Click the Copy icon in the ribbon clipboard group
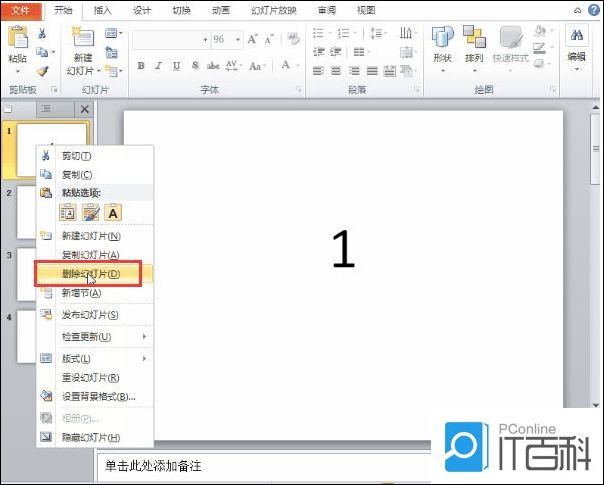604x485 pixels. click(x=42, y=52)
